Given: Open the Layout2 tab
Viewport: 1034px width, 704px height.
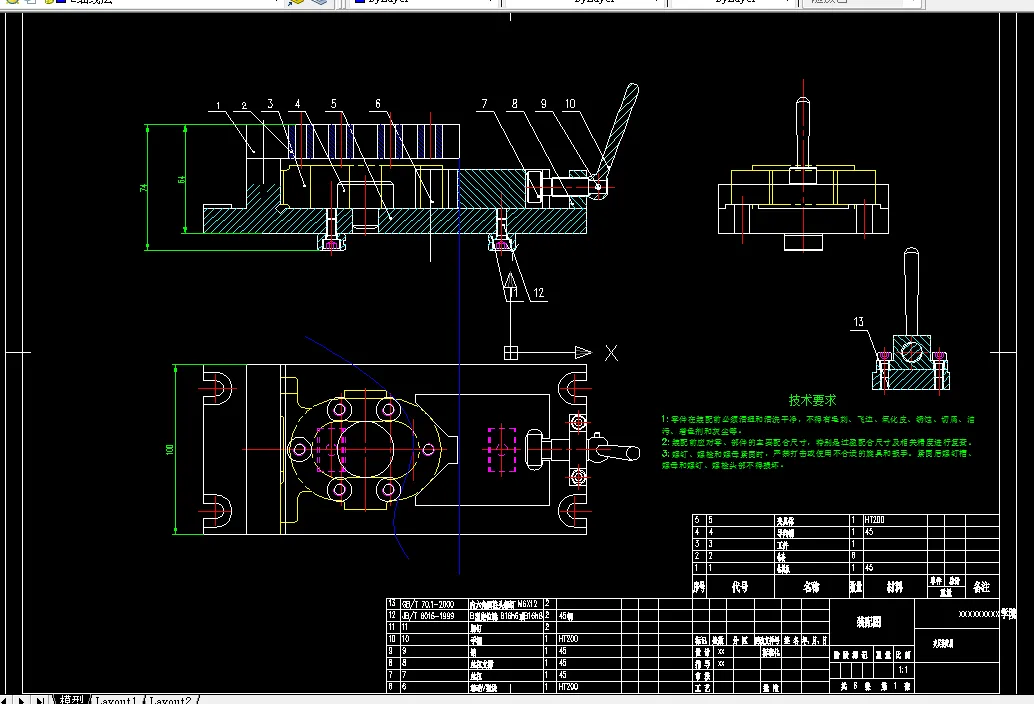Looking at the screenshot, I should pyautogui.click(x=170, y=699).
